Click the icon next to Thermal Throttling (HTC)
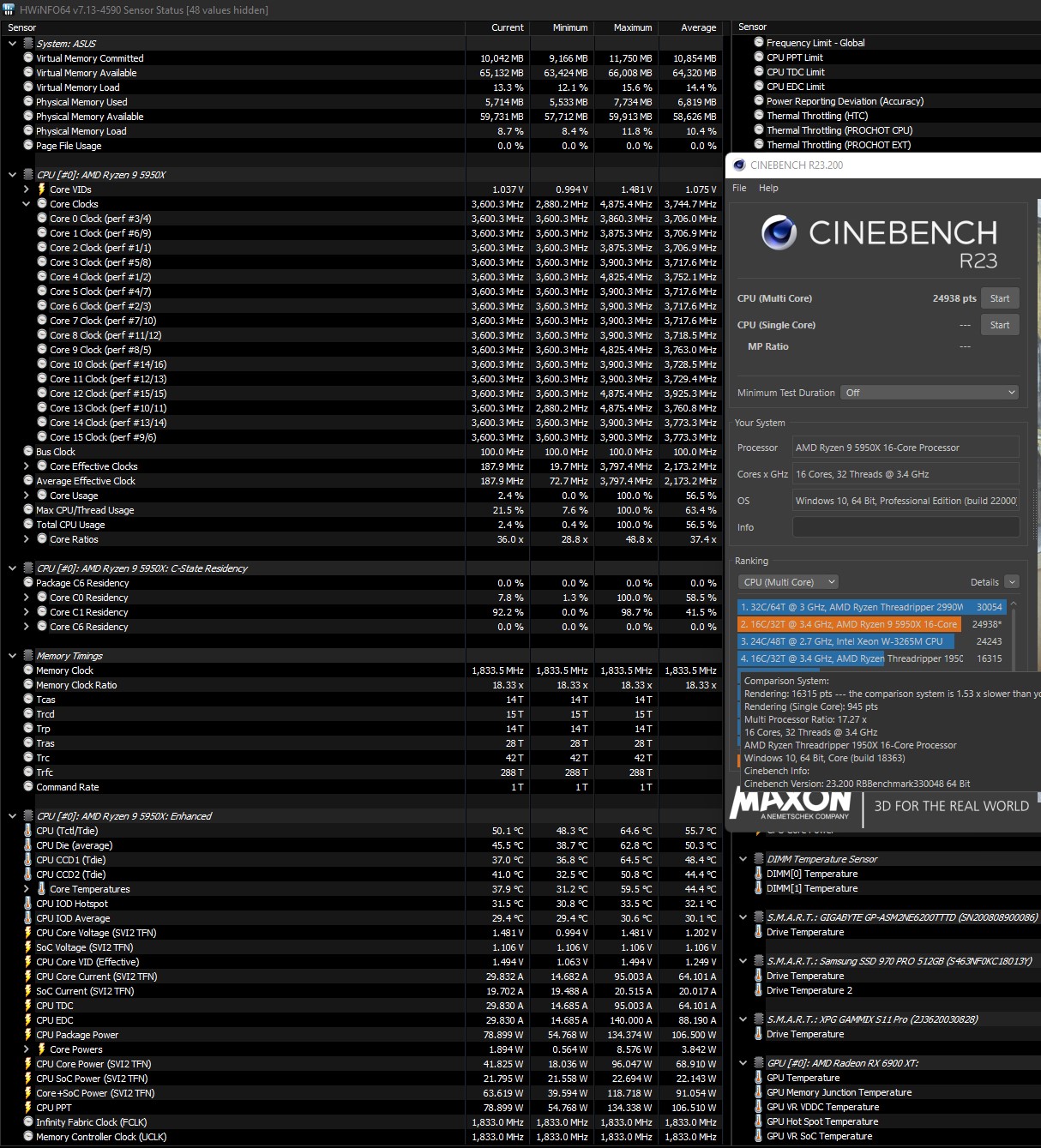Image resolution: width=1041 pixels, height=1148 pixels. click(x=759, y=115)
